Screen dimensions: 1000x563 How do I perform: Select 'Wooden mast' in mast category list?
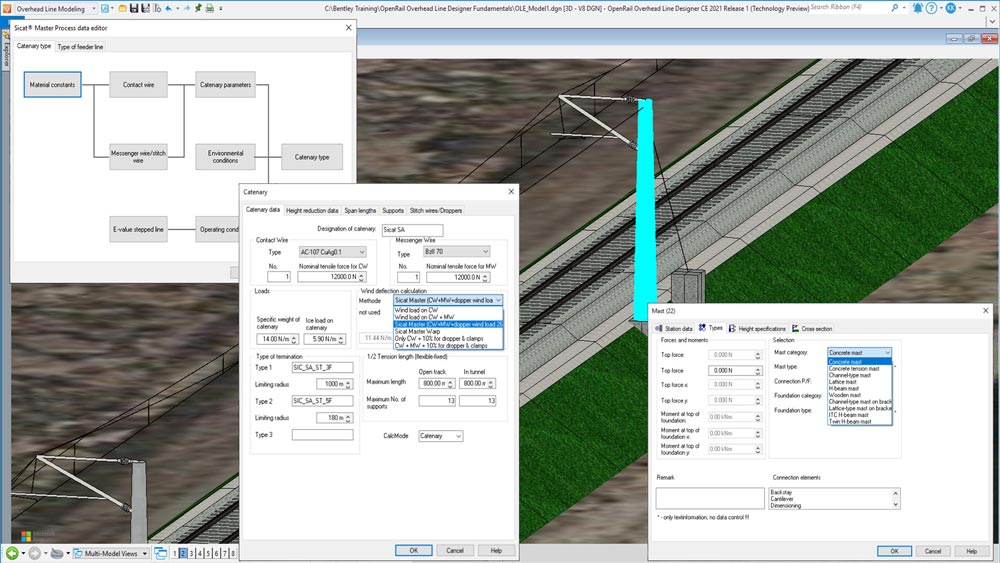tap(860, 395)
